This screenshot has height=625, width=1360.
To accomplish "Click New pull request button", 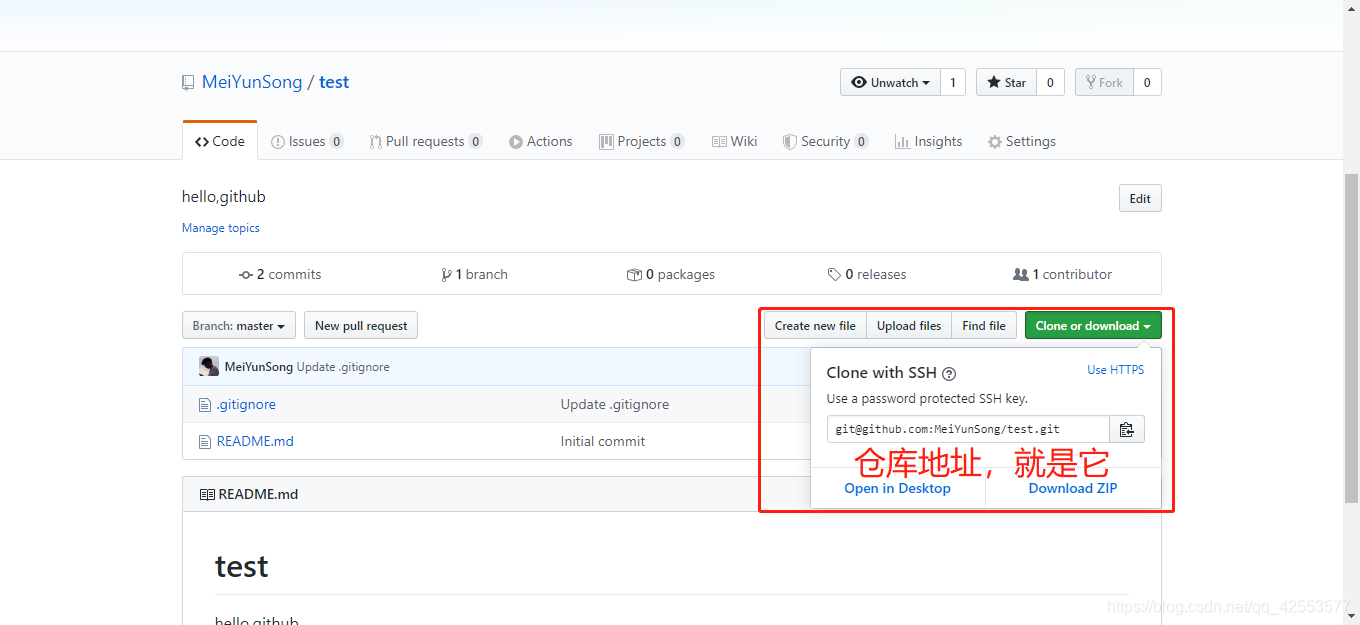I will point(361,325).
